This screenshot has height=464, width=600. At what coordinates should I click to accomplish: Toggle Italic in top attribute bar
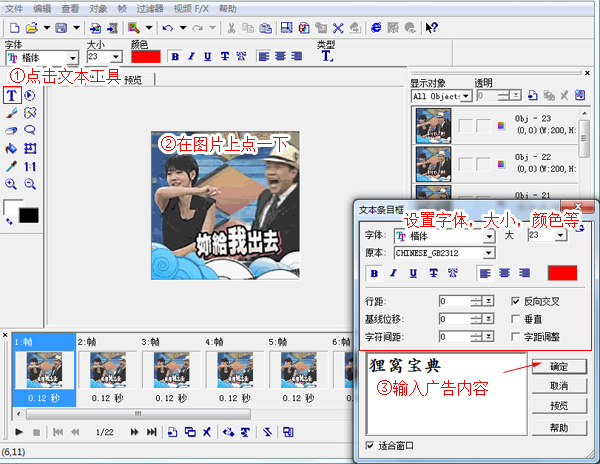click(x=191, y=57)
